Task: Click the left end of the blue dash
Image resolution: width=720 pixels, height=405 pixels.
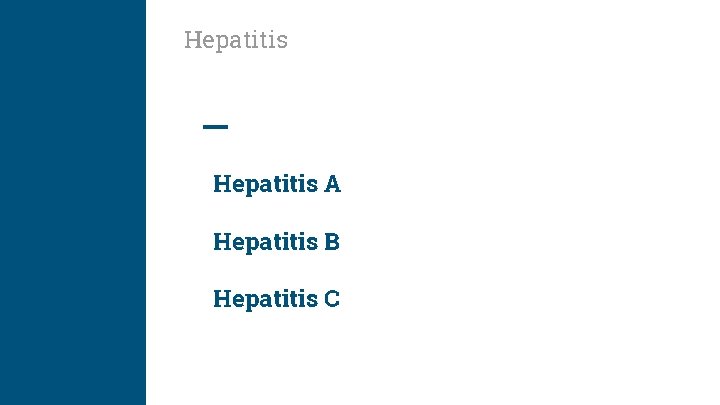Action: [205, 127]
